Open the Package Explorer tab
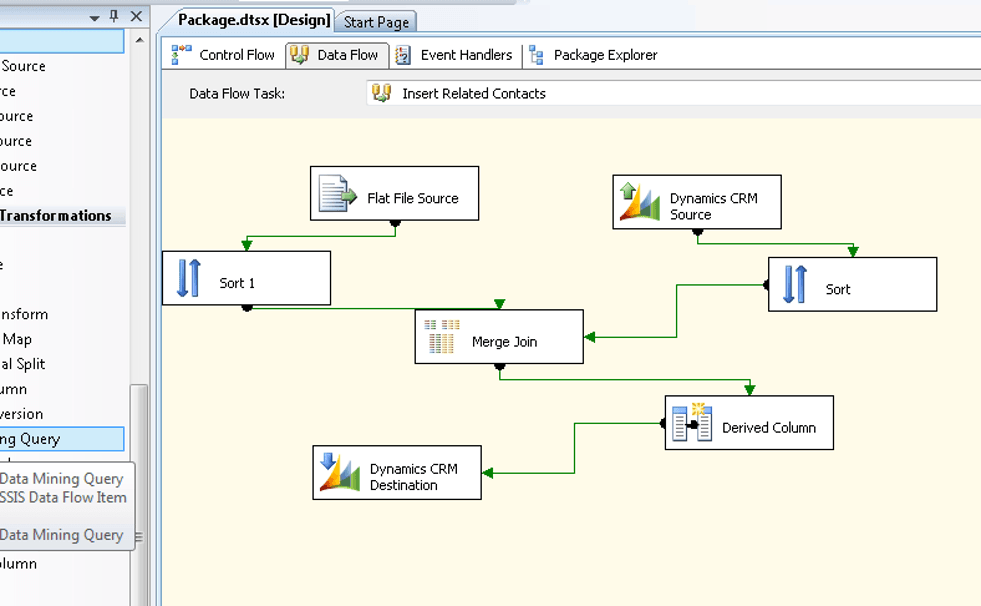981x606 pixels. (x=593, y=55)
